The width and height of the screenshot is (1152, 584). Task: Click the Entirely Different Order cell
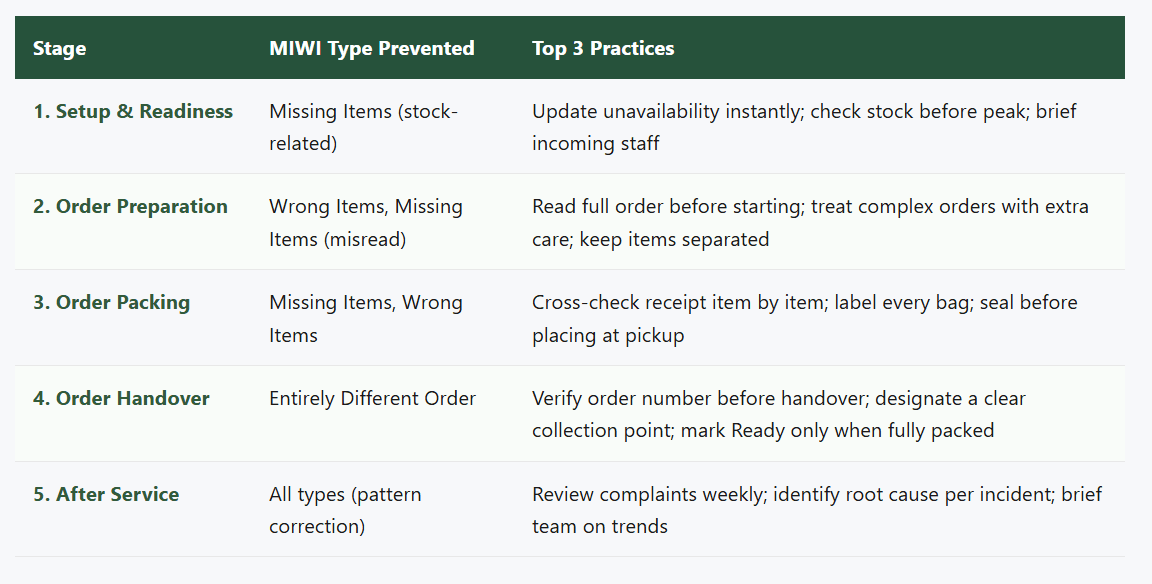[372, 398]
